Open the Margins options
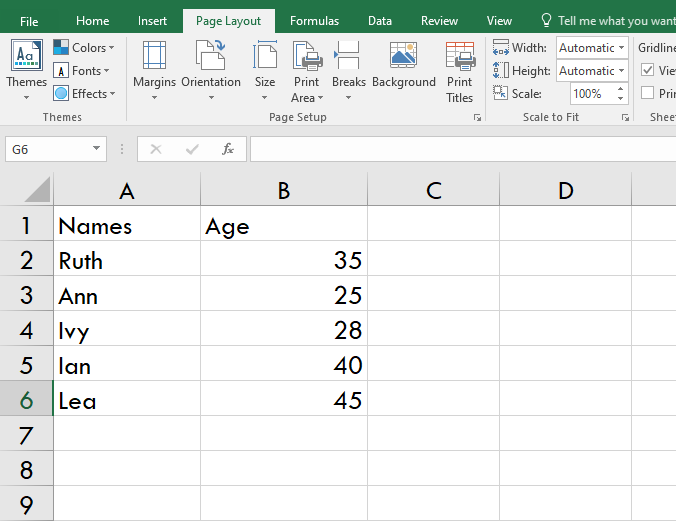 pyautogui.click(x=154, y=70)
